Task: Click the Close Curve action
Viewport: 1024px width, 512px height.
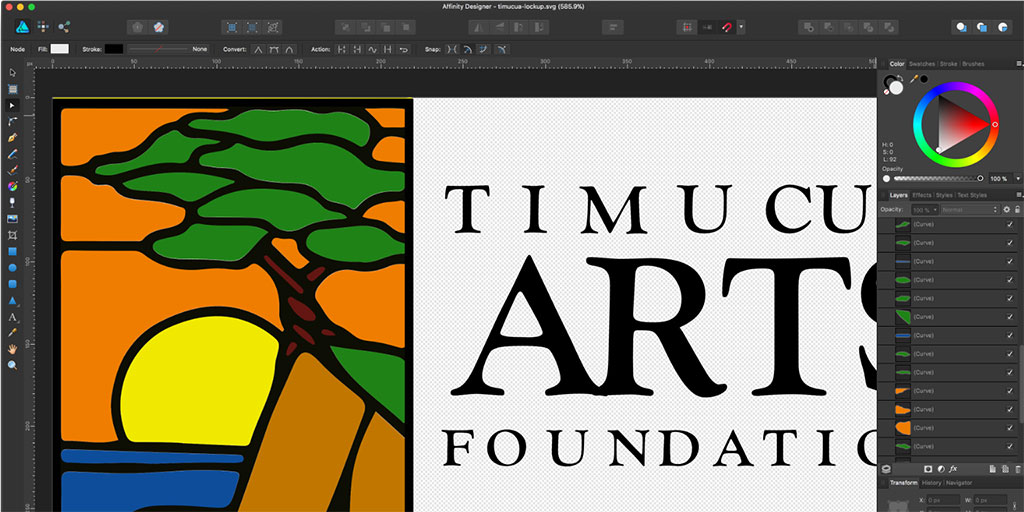Action: (x=357, y=49)
